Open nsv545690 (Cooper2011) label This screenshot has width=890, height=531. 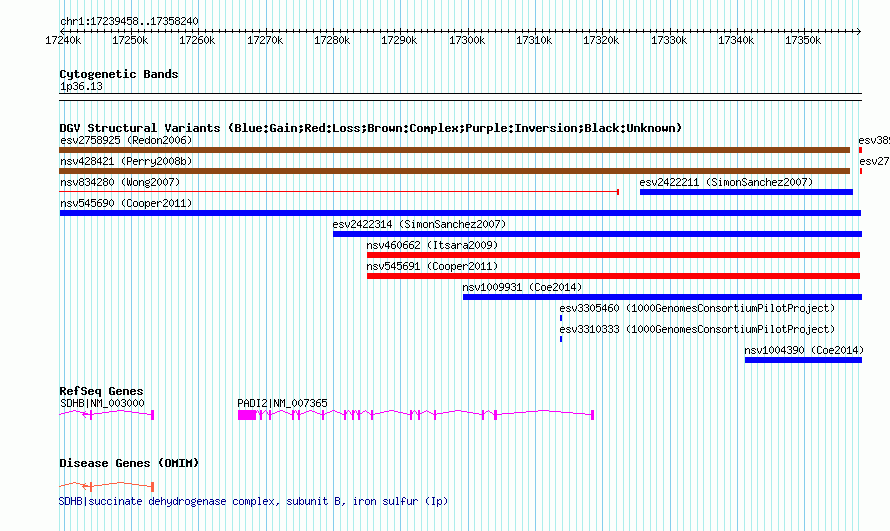(126, 203)
